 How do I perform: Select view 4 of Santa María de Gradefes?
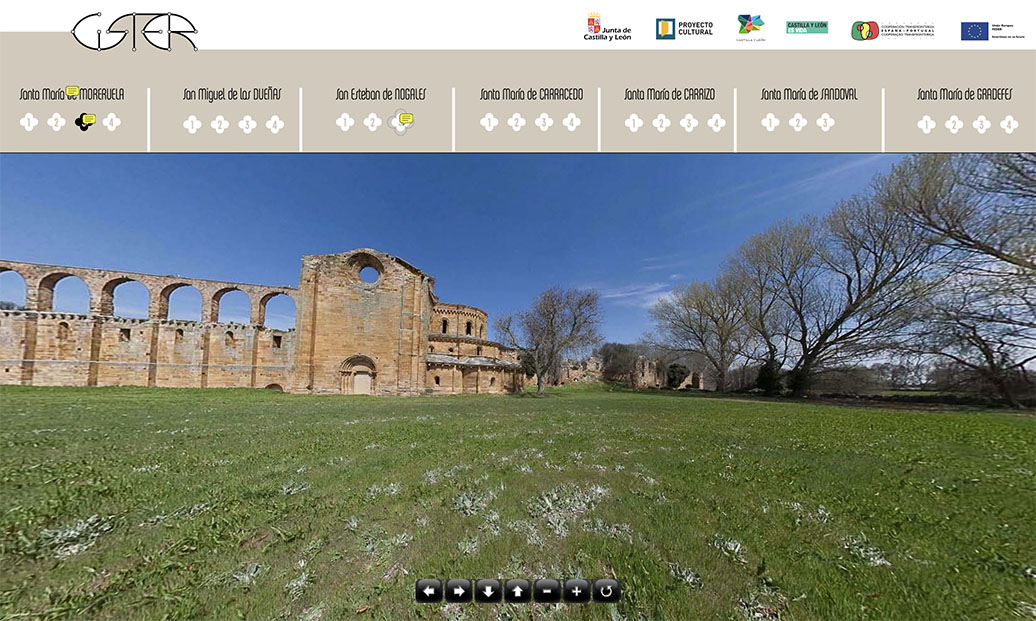click(x=1009, y=124)
